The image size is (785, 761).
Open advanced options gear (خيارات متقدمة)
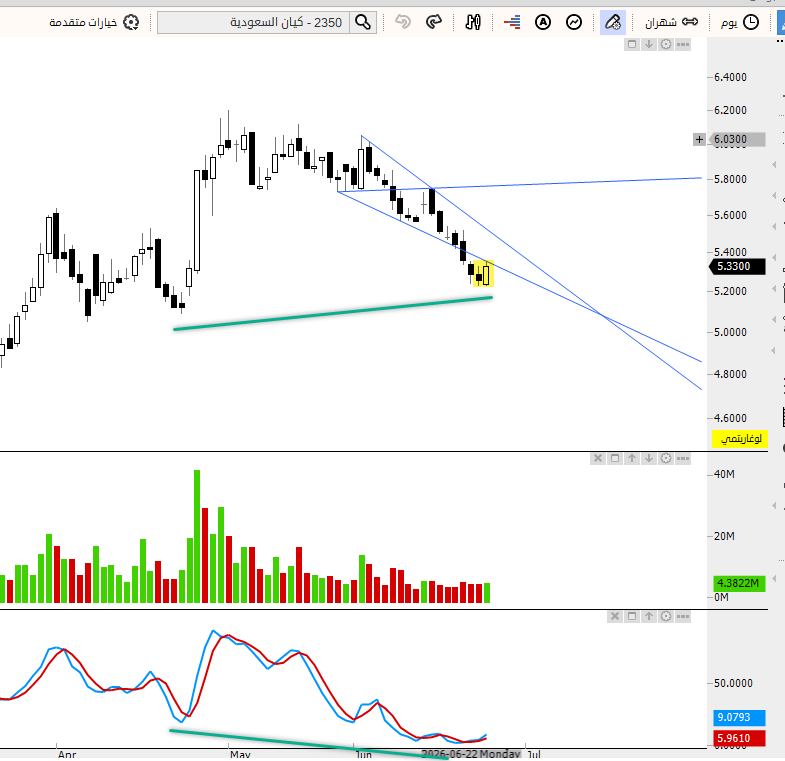pyautogui.click(x=131, y=23)
